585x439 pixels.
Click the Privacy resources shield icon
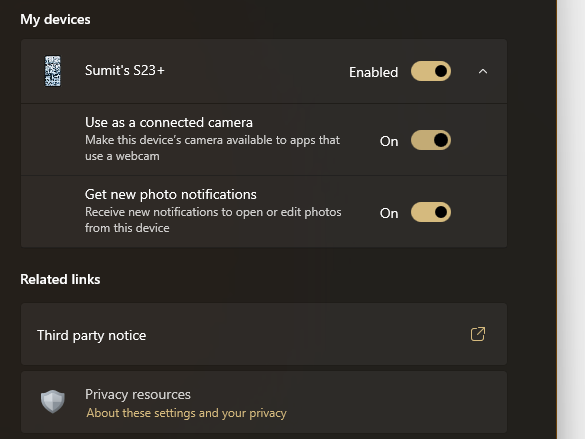click(x=53, y=402)
